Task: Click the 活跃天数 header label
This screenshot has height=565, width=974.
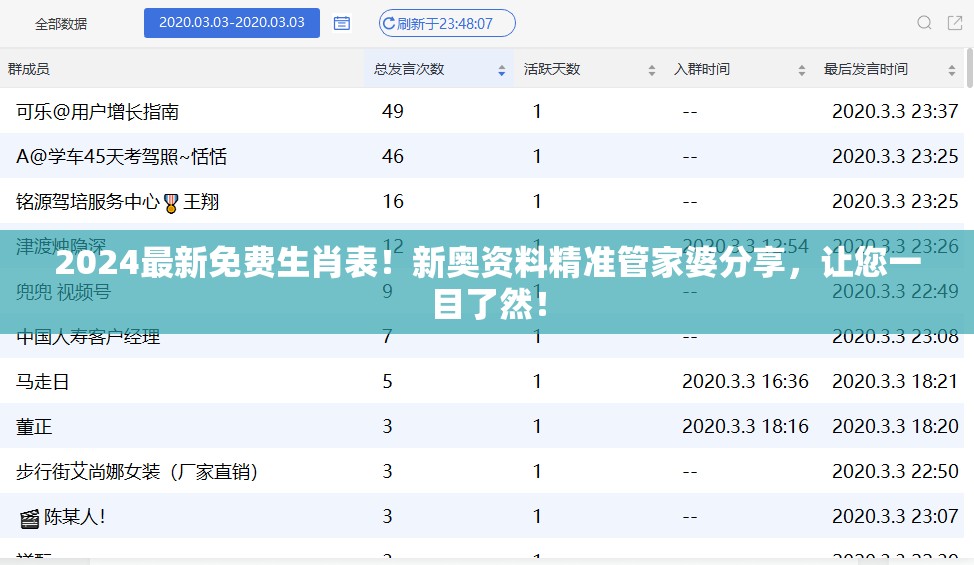Action: [x=552, y=69]
